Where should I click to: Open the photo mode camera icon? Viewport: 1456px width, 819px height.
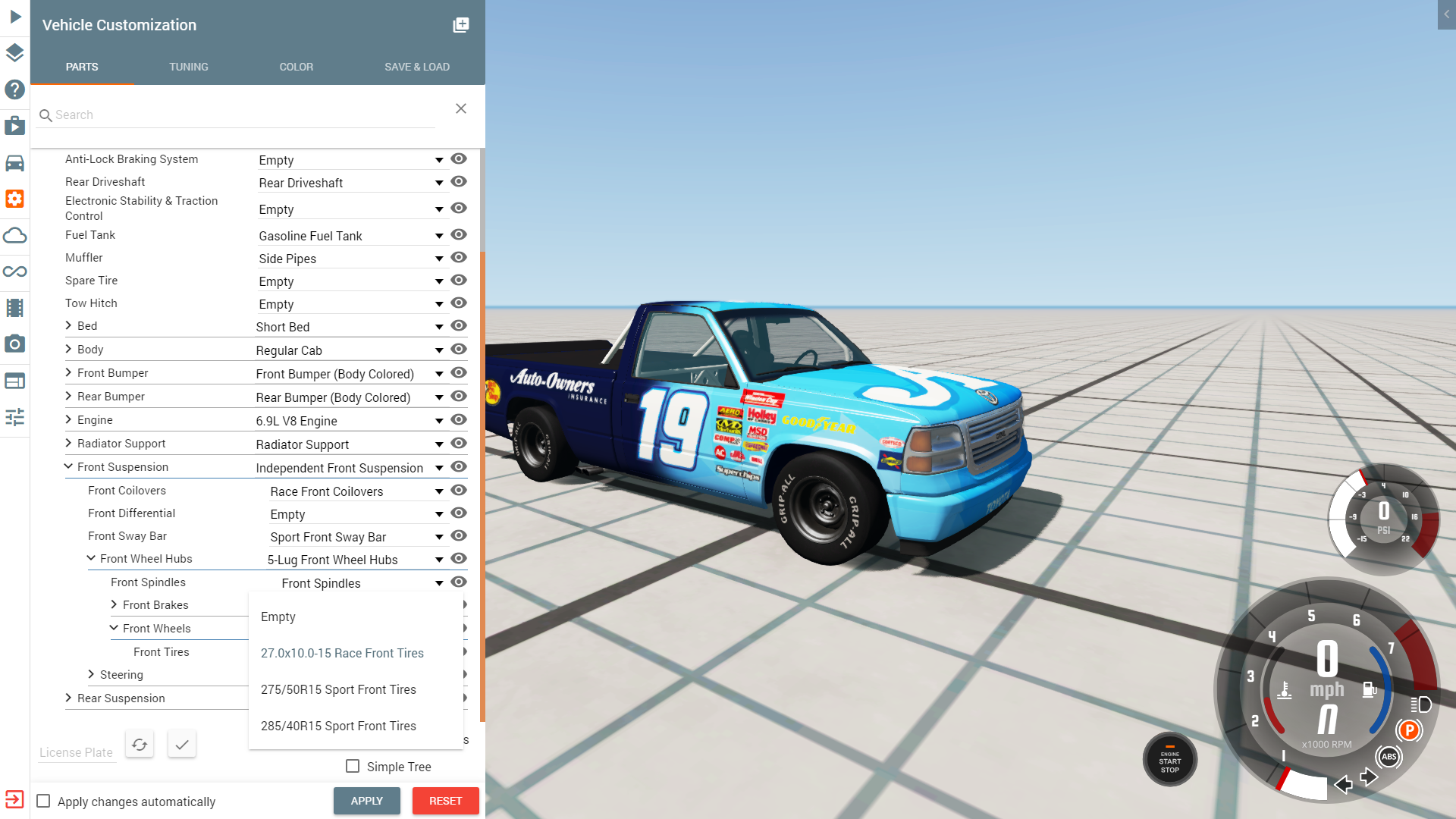[14, 344]
